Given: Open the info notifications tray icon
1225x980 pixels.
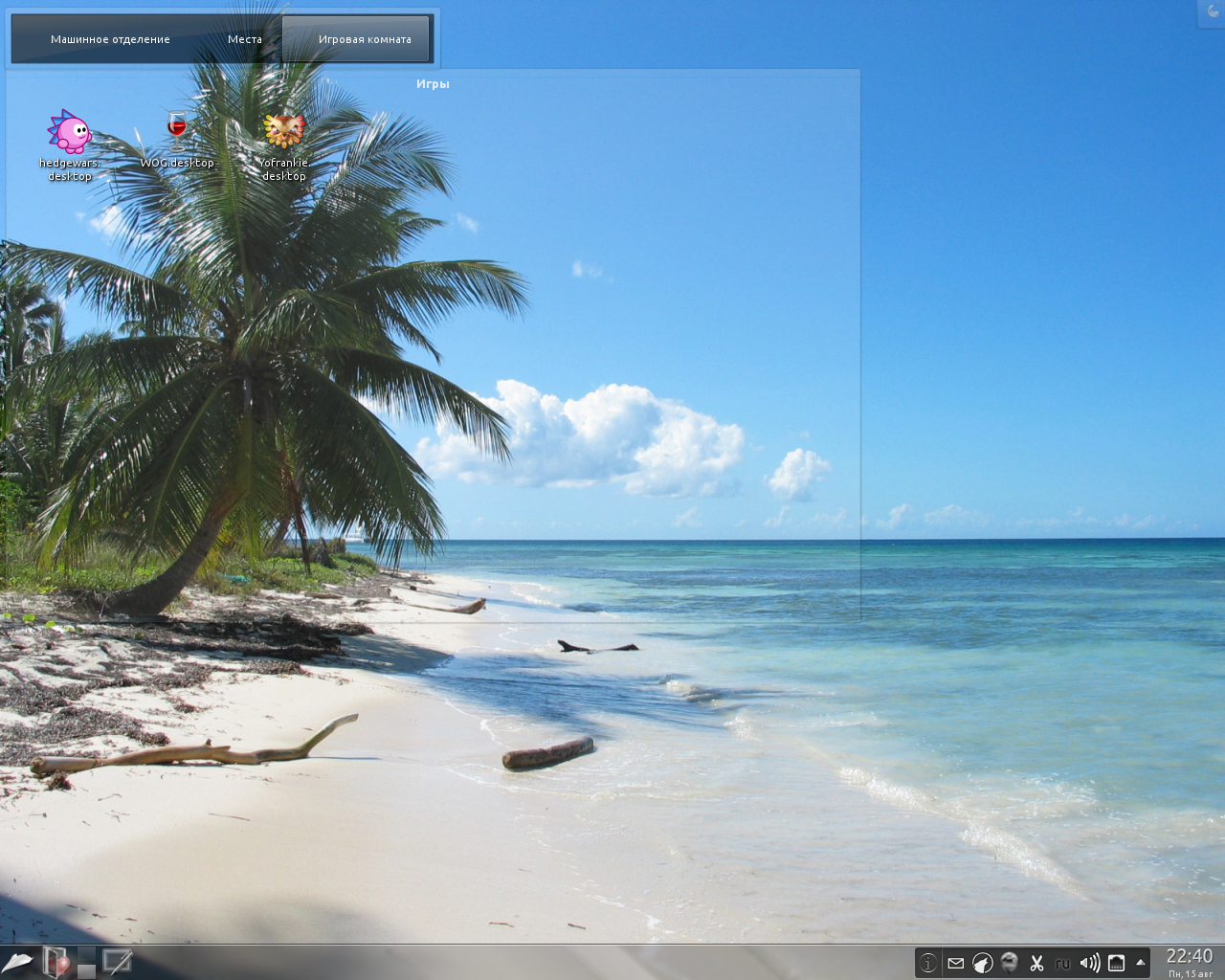Looking at the screenshot, I should click(928, 964).
